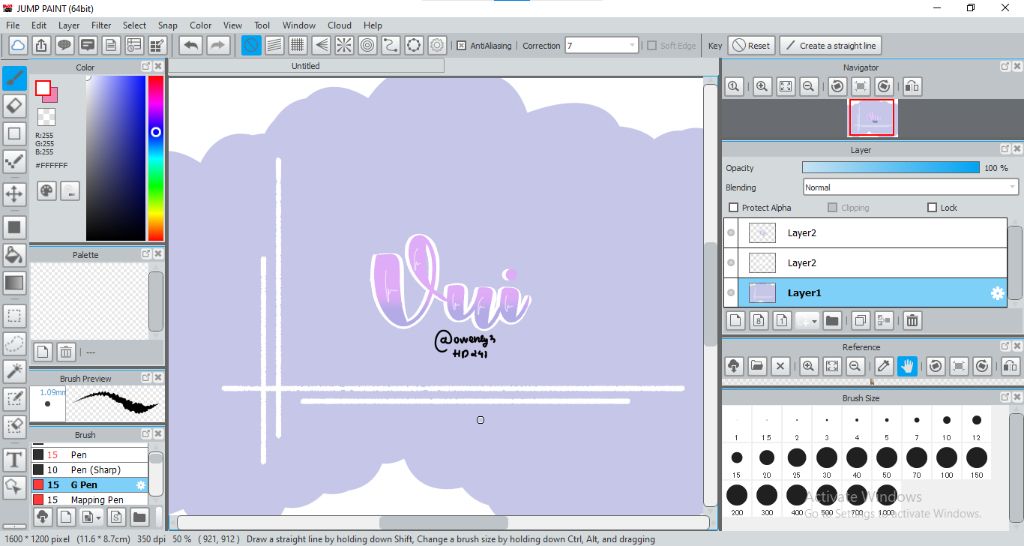This screenshot has height=546, width=1024.
Task: Rotate the Navigator view left
Action: (x=837, y=86)
